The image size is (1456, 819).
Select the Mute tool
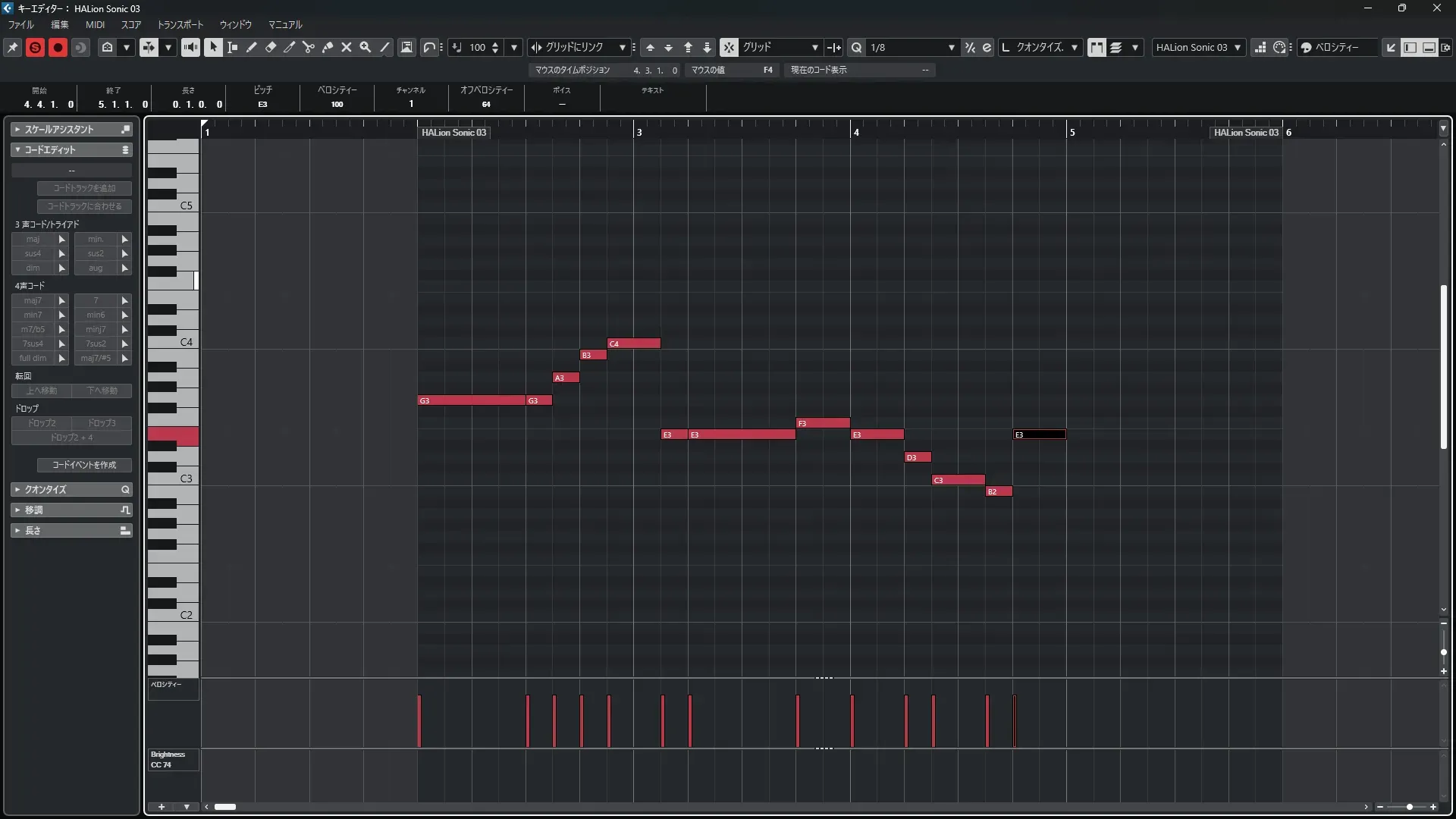point(346,47)
